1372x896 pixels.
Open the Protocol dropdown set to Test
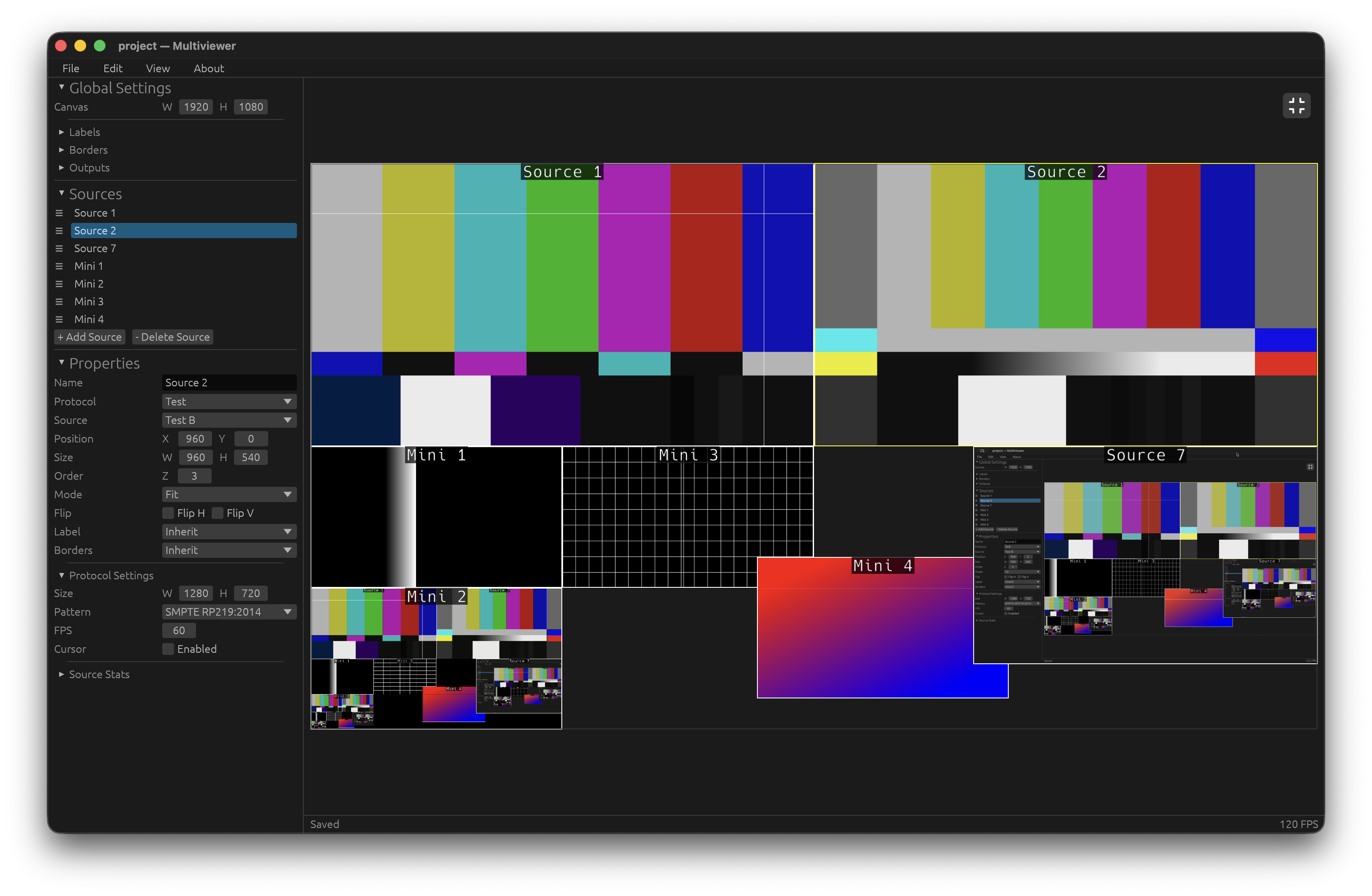pos(229,402)
